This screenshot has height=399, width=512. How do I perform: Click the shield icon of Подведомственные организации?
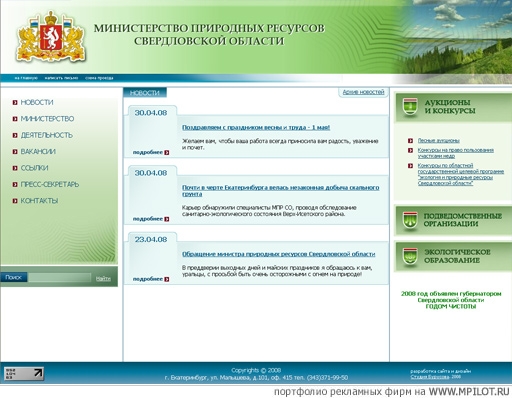click(410, 220)
